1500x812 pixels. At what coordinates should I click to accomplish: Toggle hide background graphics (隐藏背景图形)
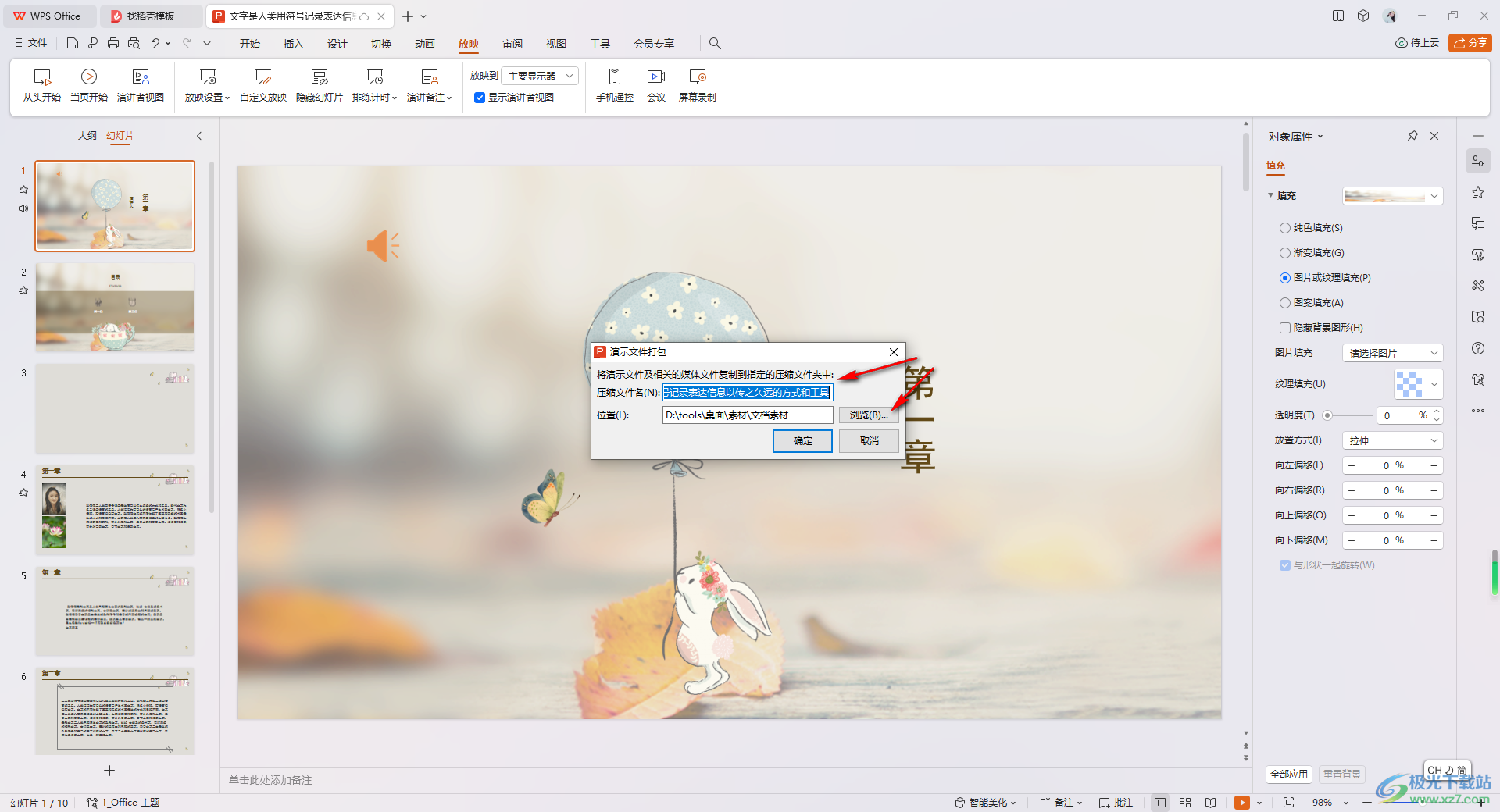[1285, 328]
